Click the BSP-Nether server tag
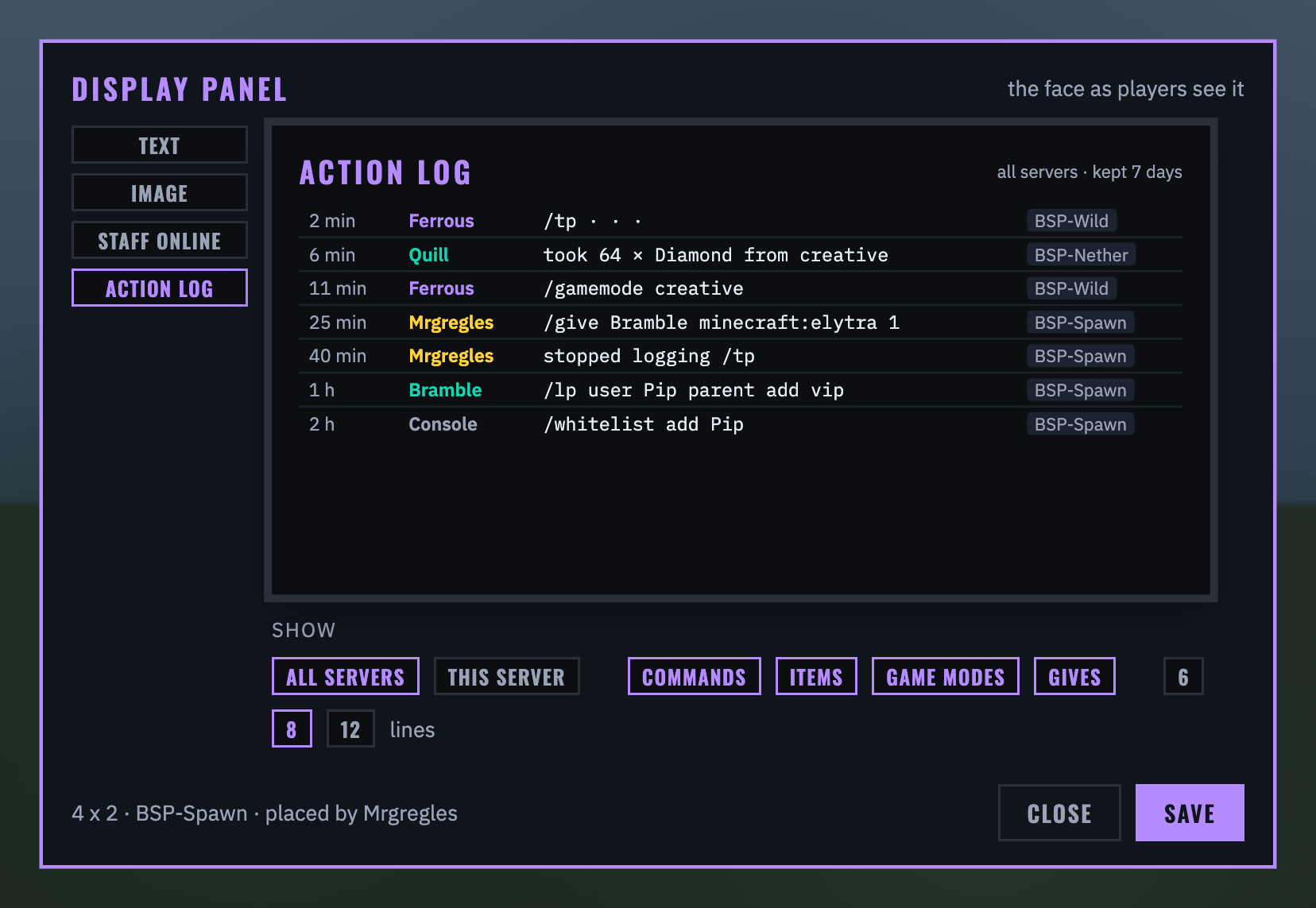The width and height of the screenshot is (1316, 908). [1081, 255]
